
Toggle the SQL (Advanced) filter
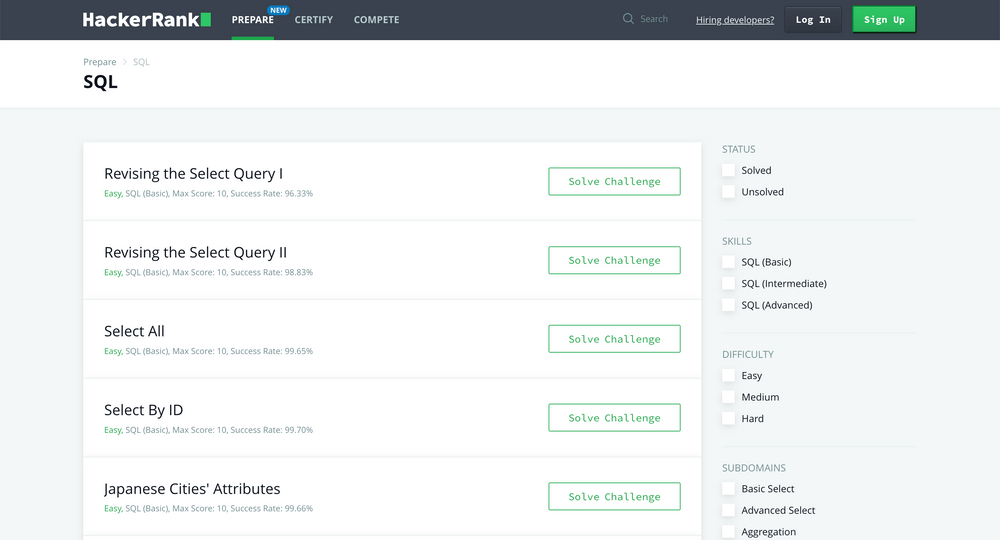(x=729, y=305)
